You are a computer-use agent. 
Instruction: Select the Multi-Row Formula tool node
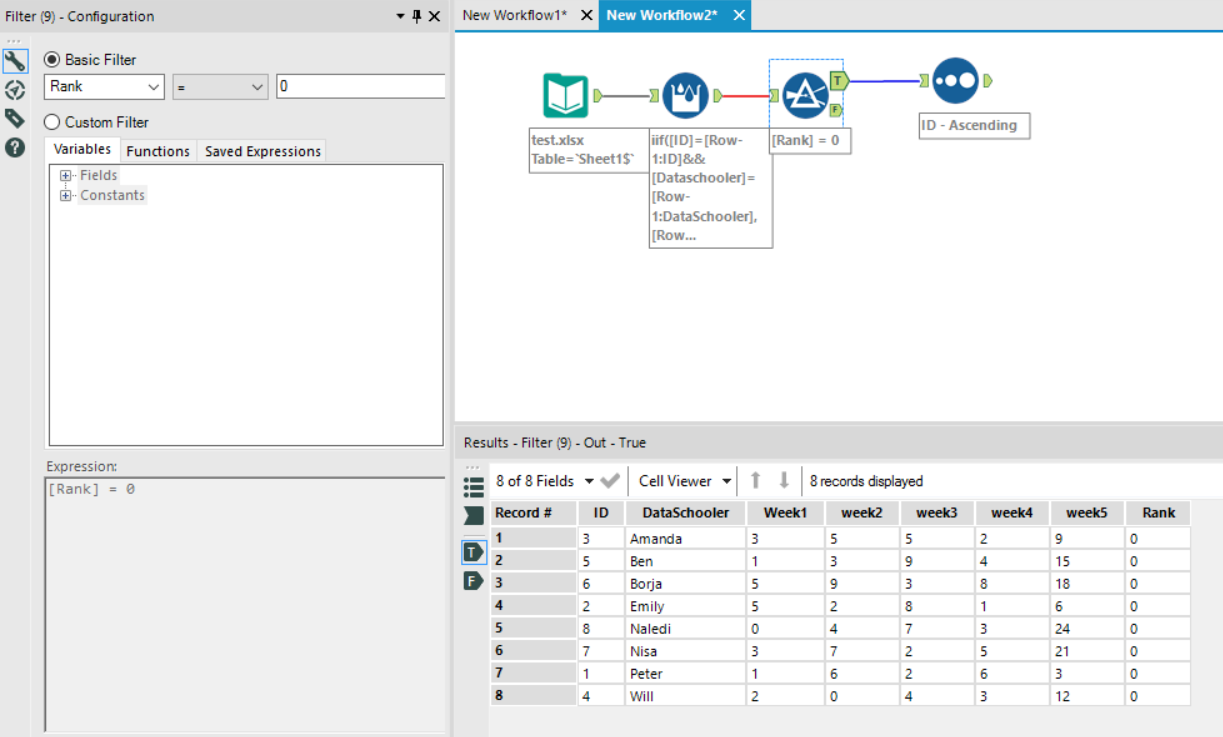(x=685, y=96)
